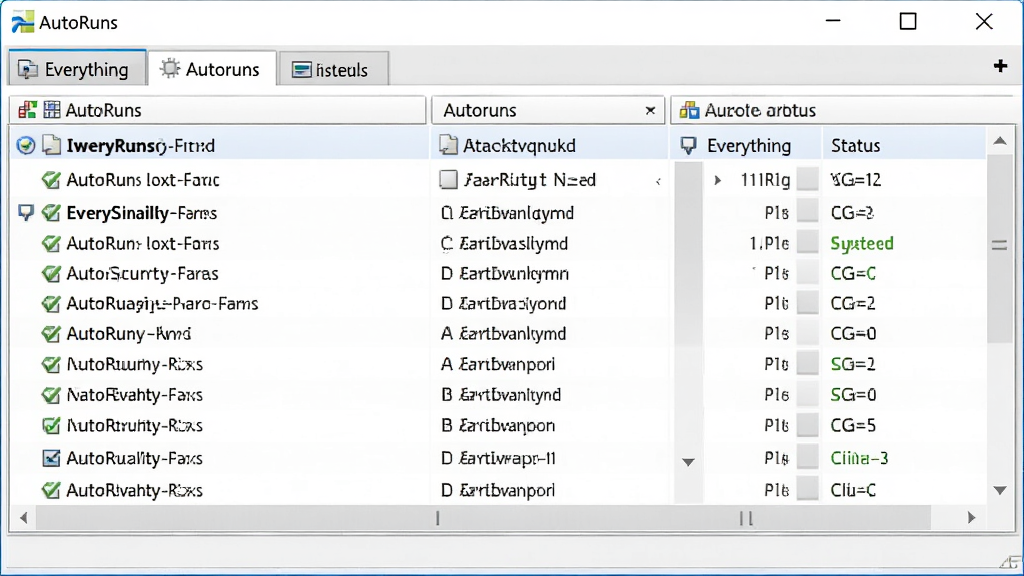
Task: Click the AutoRuns panel header
Action: (217, 110)
